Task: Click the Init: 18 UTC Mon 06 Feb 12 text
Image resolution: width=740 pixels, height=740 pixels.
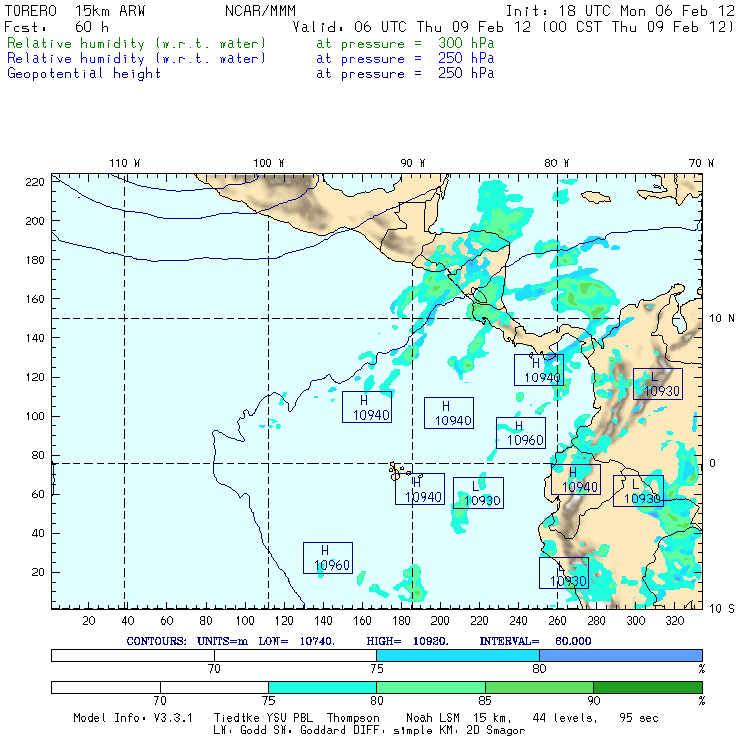Action: click(620, 12)
